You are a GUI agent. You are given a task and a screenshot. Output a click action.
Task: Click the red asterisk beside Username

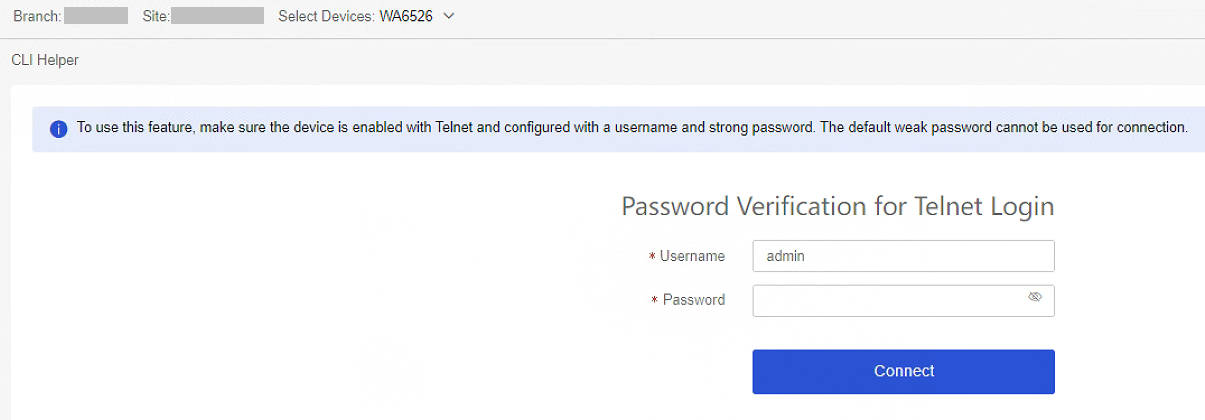coord(652,257)
